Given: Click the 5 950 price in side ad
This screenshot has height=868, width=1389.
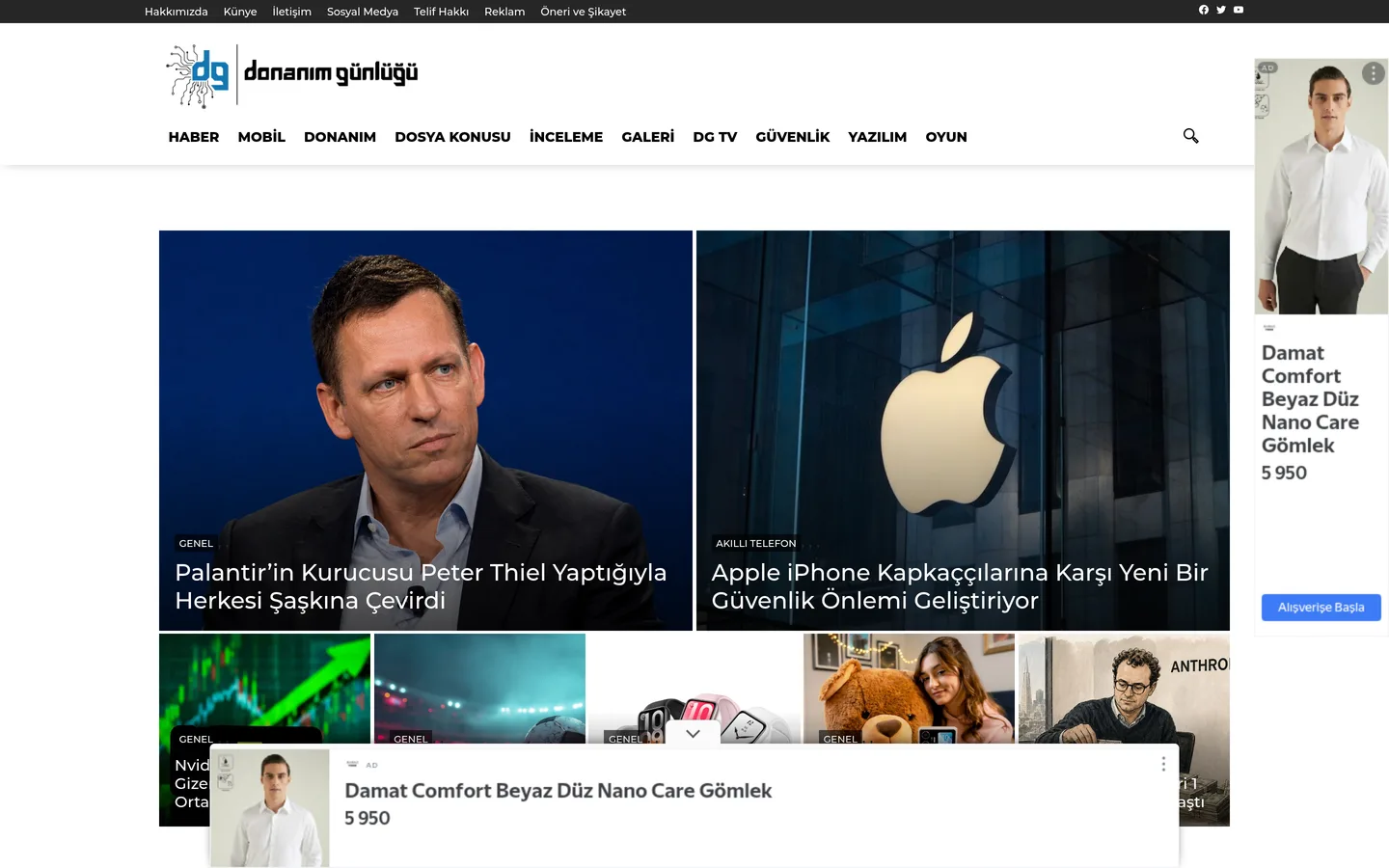Looking at the screenshot, I should pyautogui.click(x=1284, y=473).
